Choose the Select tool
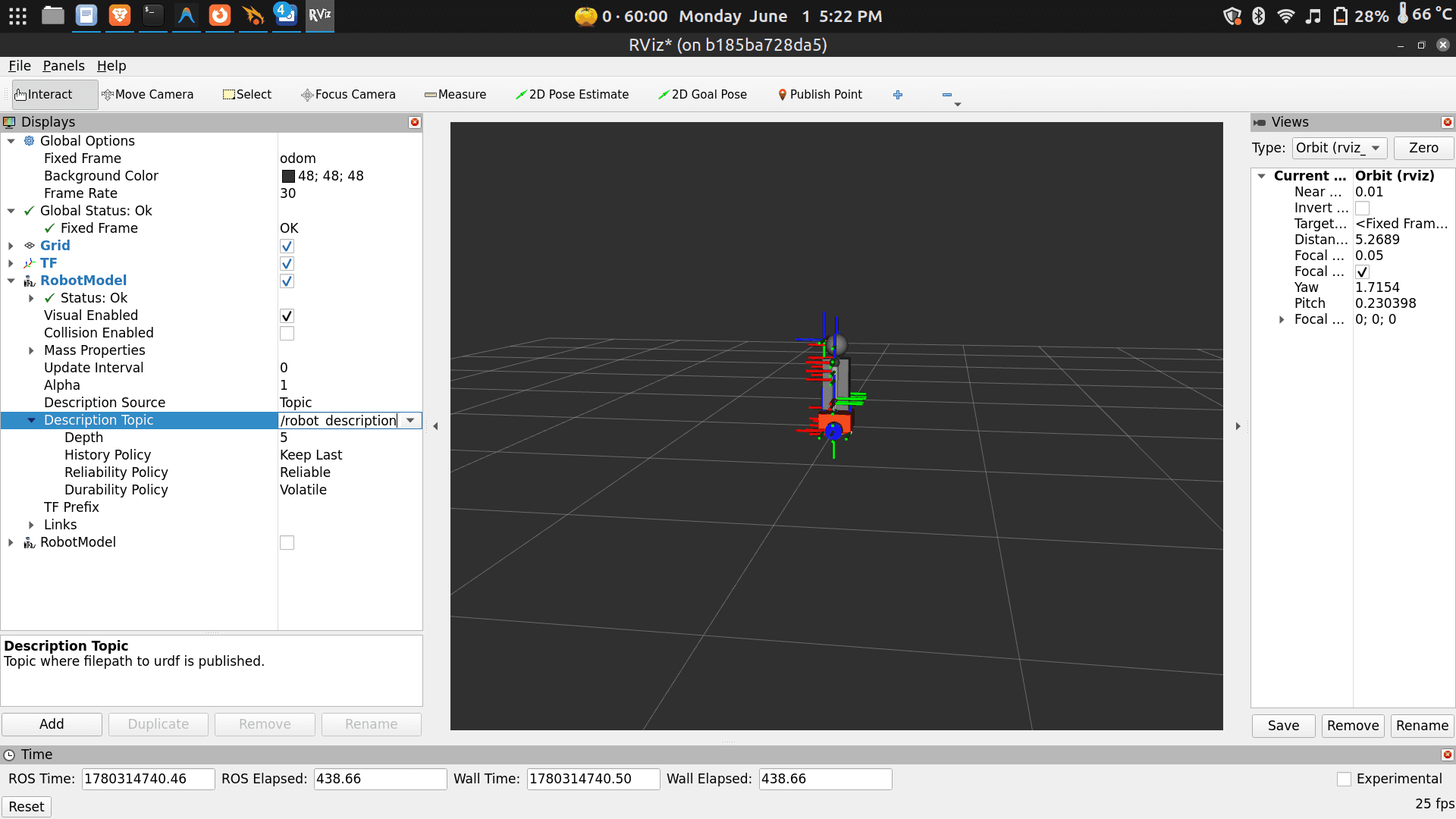 coord(247,95)
